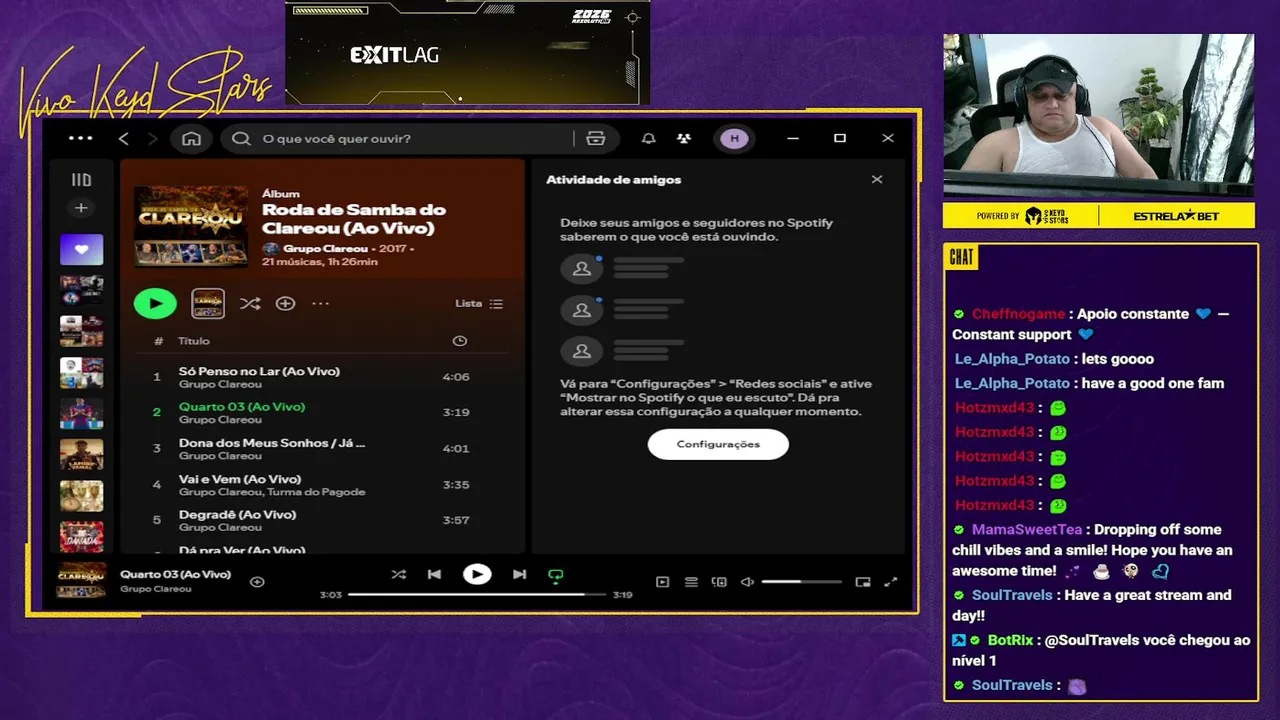Click the 'Configurações' button

pyautogui.click(x=718, y=444)
